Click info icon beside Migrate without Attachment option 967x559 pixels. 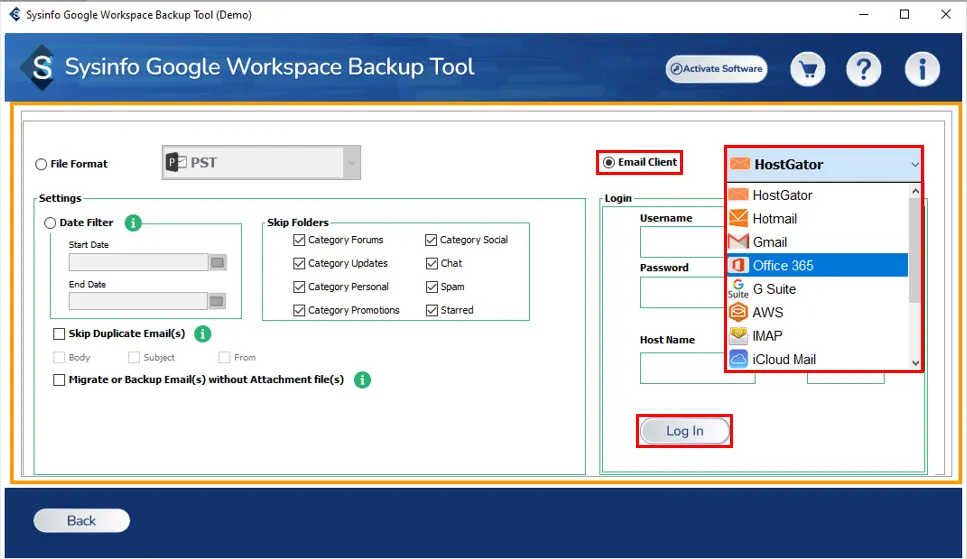tap(362, 380)
